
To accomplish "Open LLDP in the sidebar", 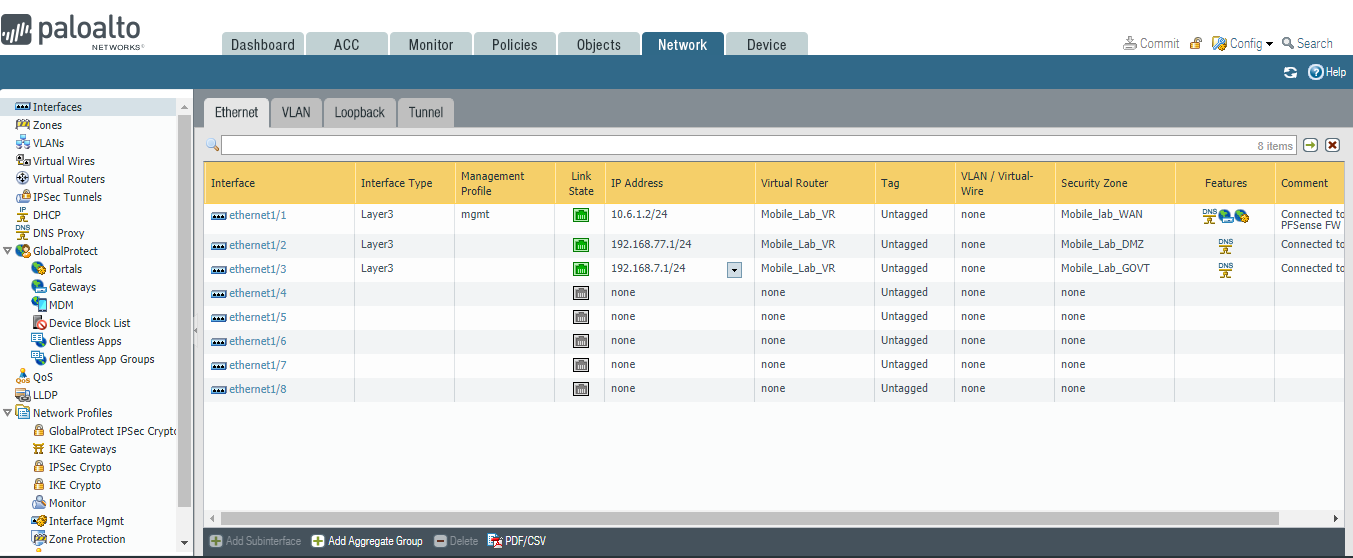I will 45,395.
